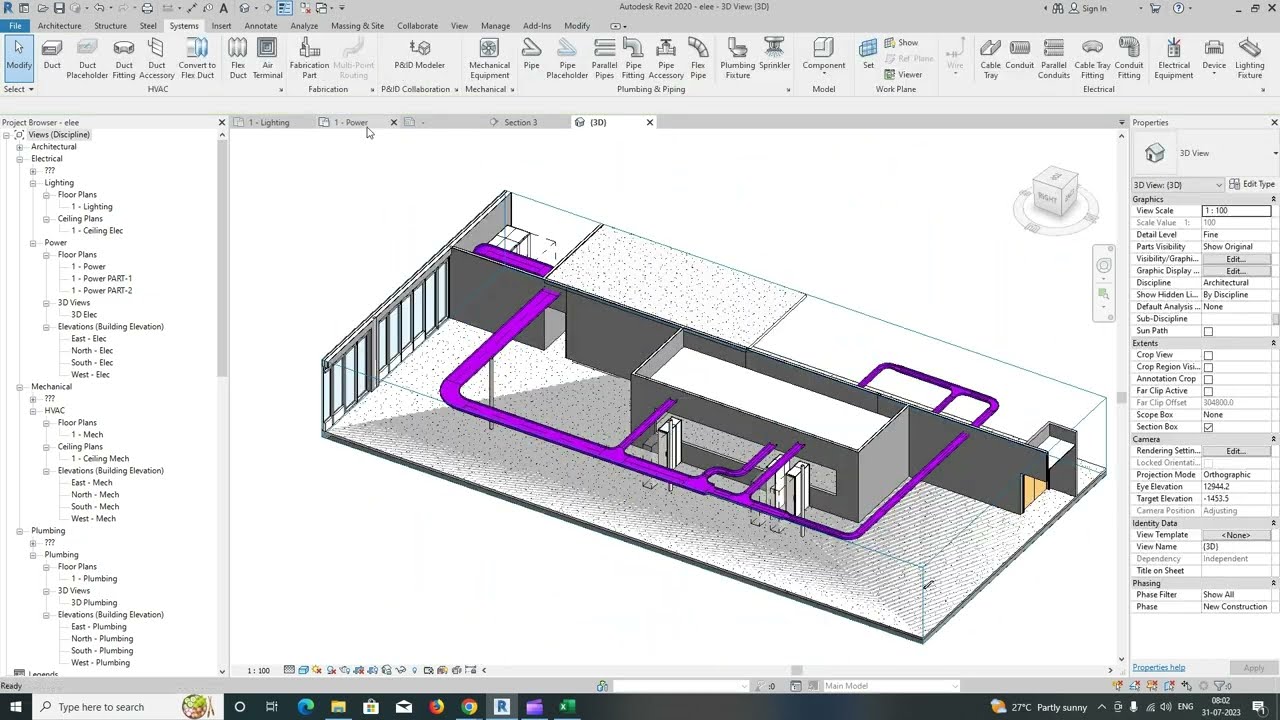Collapse the HVAC tree node
This screenshot has width=1280, height=720.
click(33, 411)
